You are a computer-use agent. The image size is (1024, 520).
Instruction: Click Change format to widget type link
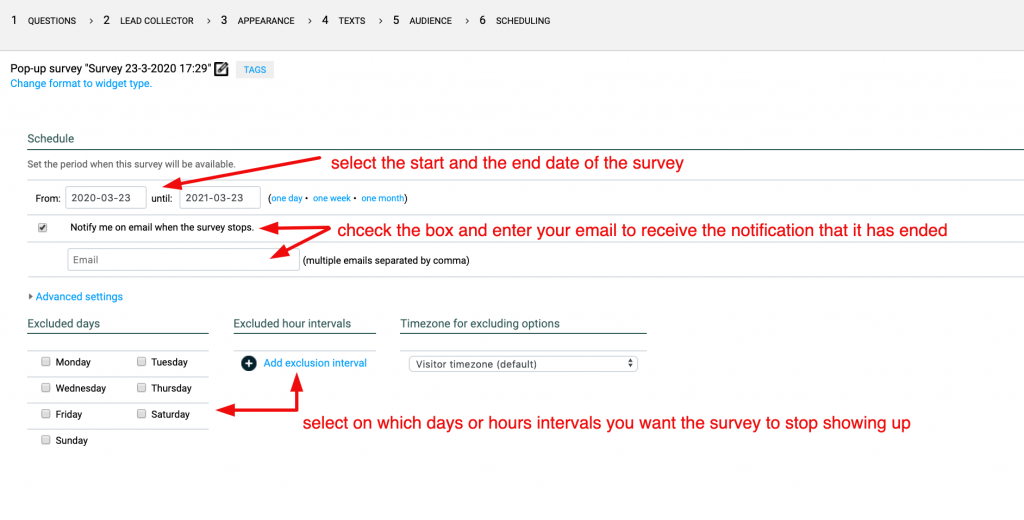click(81, 84)
